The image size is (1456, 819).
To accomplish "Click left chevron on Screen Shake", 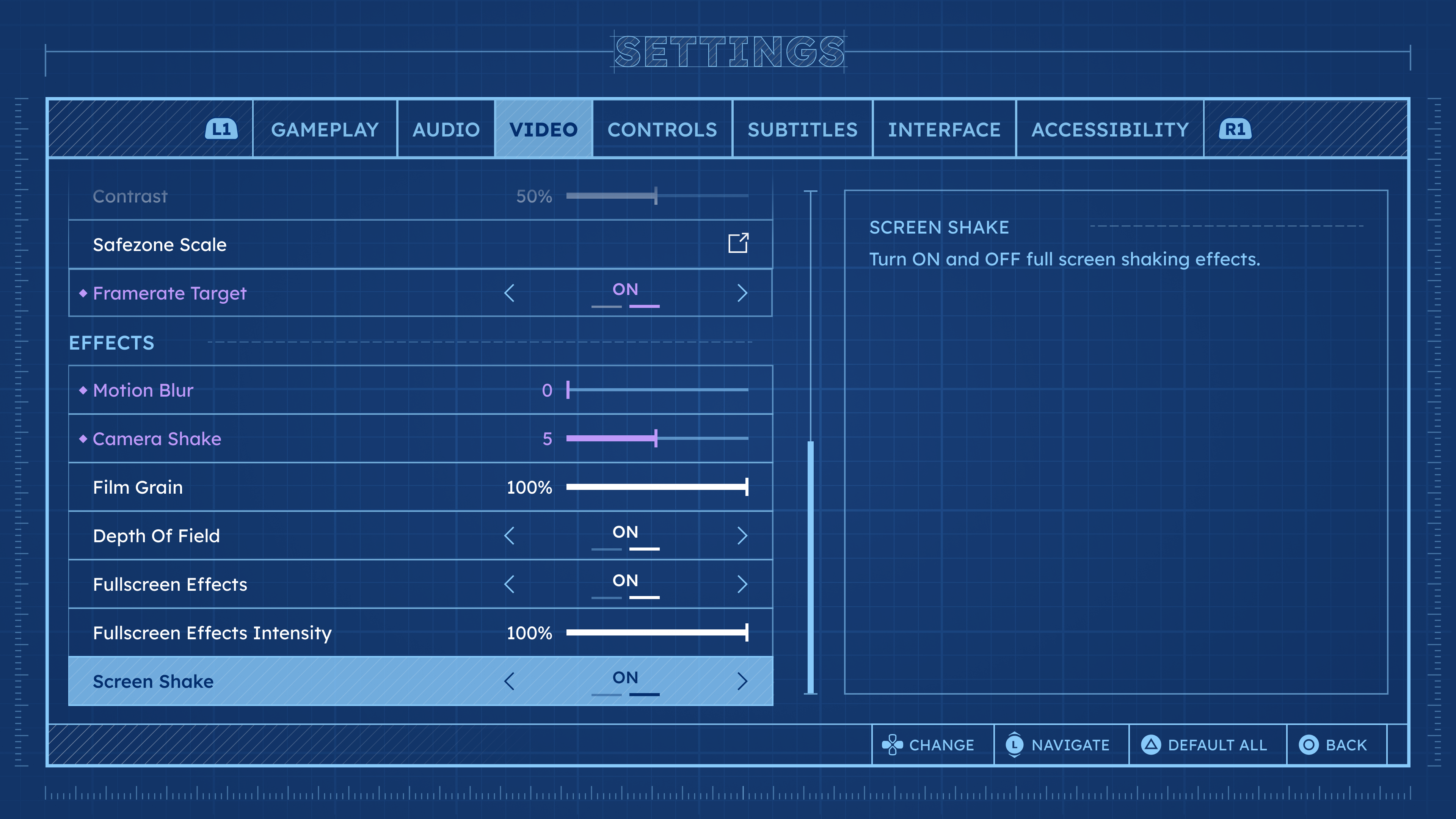I will coord(509,681).
